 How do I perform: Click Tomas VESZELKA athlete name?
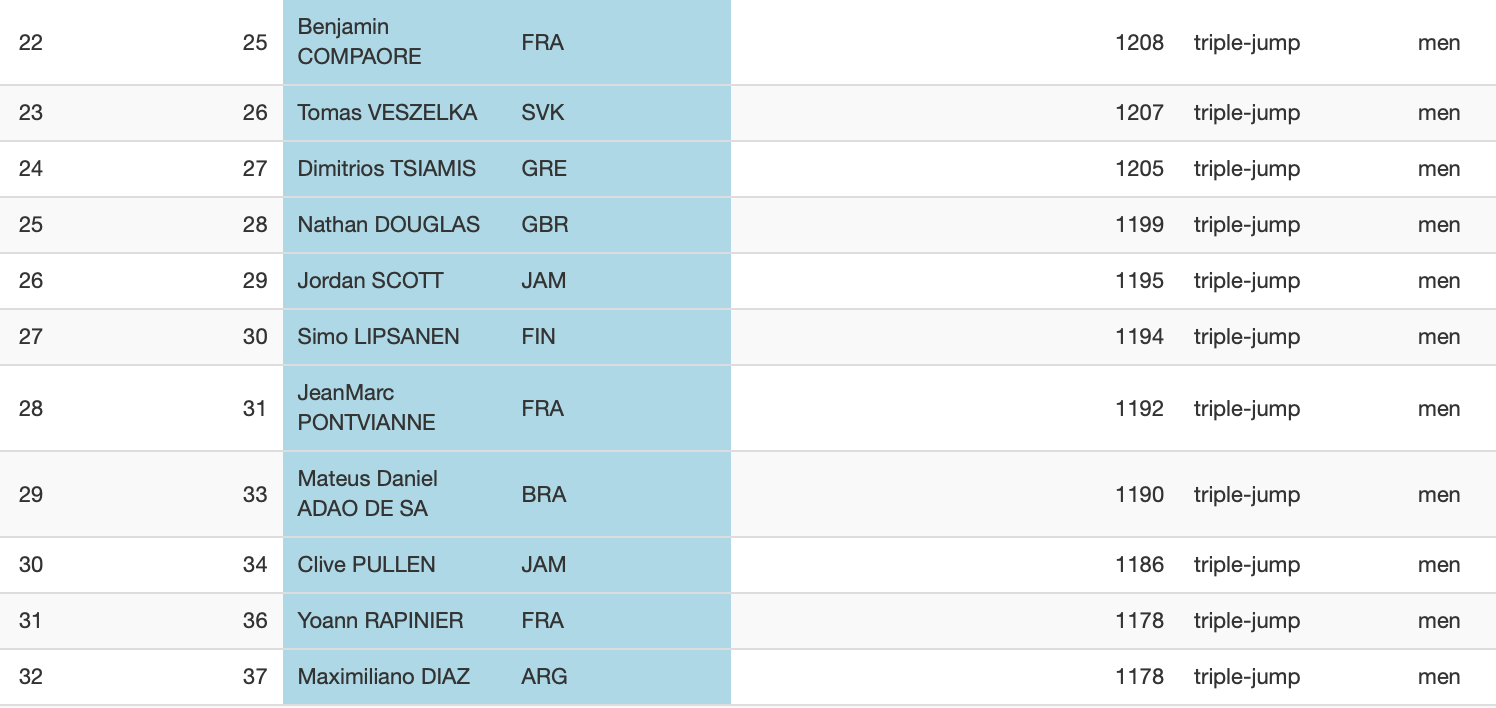coord(387,113)
